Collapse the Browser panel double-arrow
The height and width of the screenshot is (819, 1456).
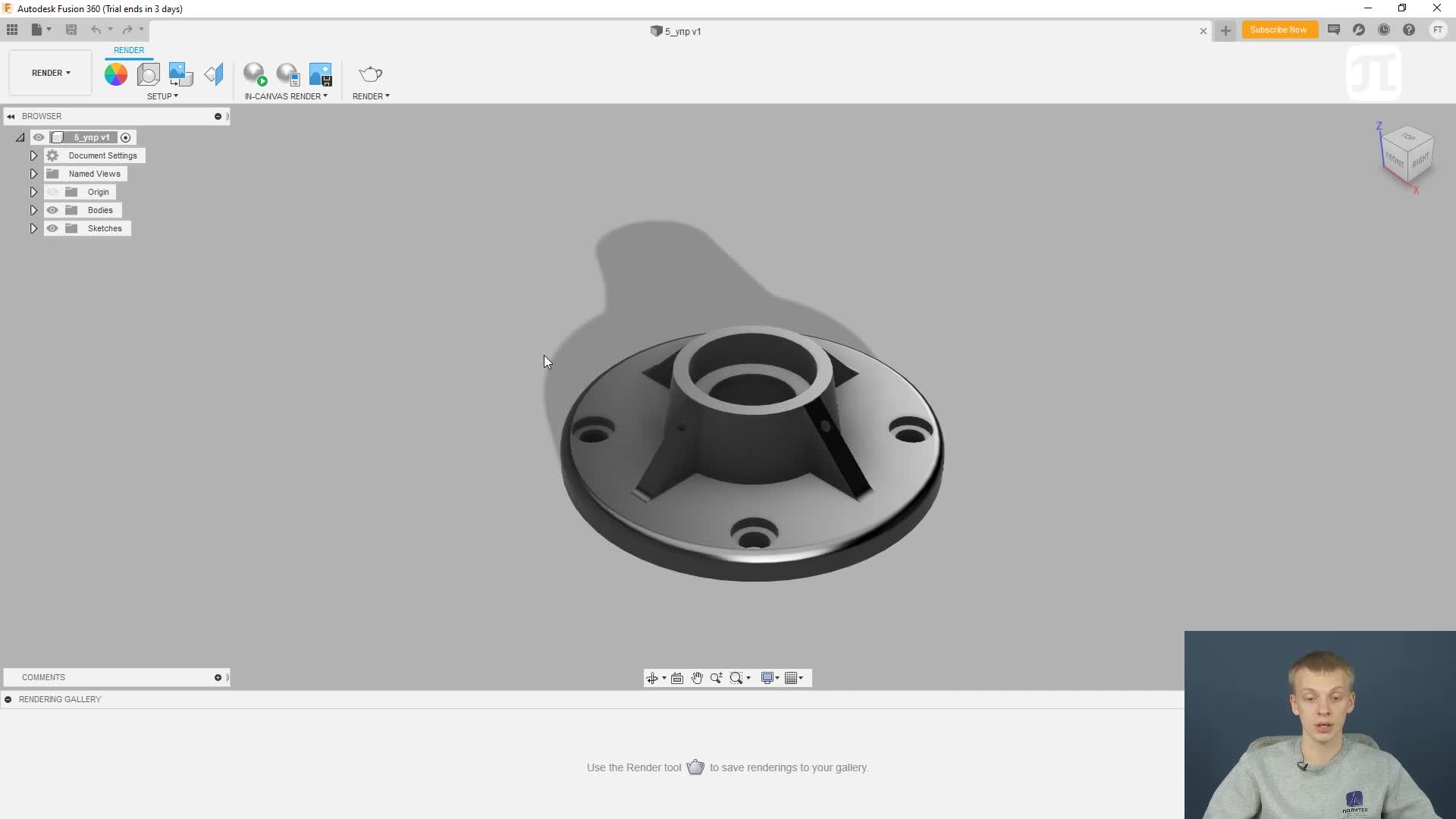pyautogui.click(x=11, y=116)
